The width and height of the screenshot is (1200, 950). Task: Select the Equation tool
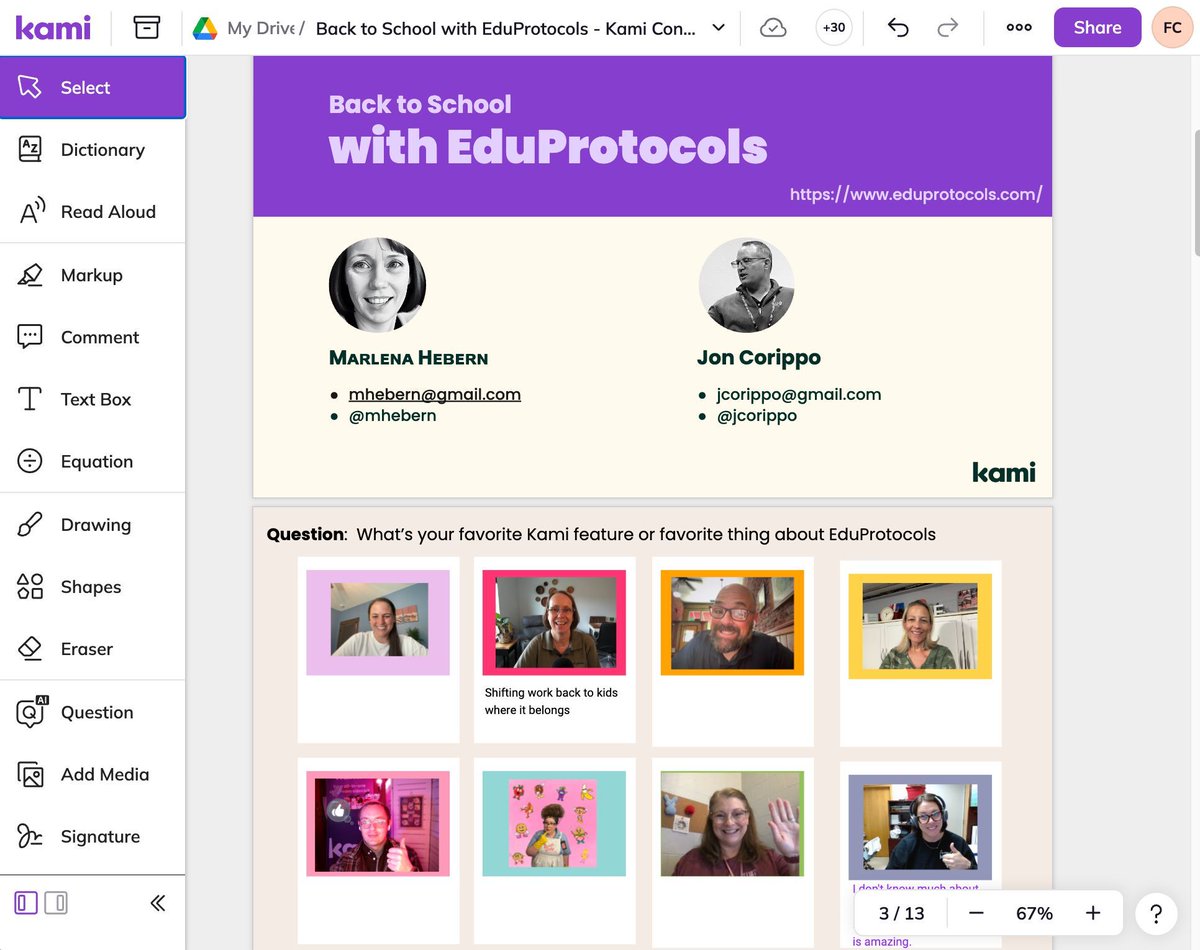[x=92, y=461]
